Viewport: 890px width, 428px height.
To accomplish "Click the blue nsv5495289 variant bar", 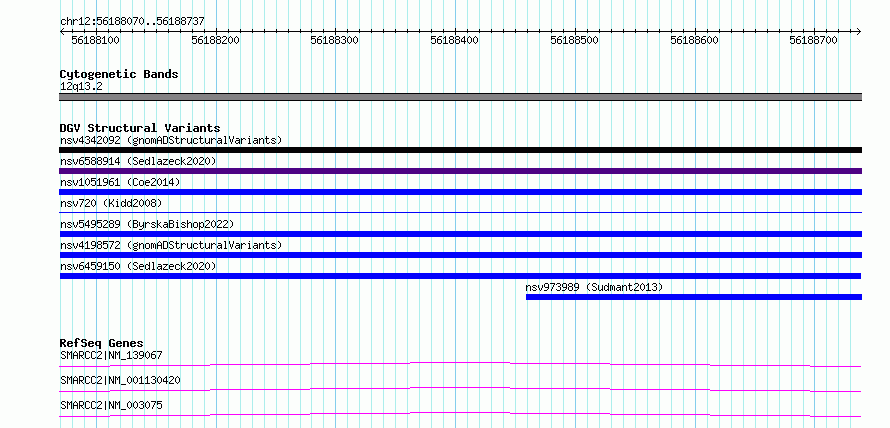I will 460,234.
